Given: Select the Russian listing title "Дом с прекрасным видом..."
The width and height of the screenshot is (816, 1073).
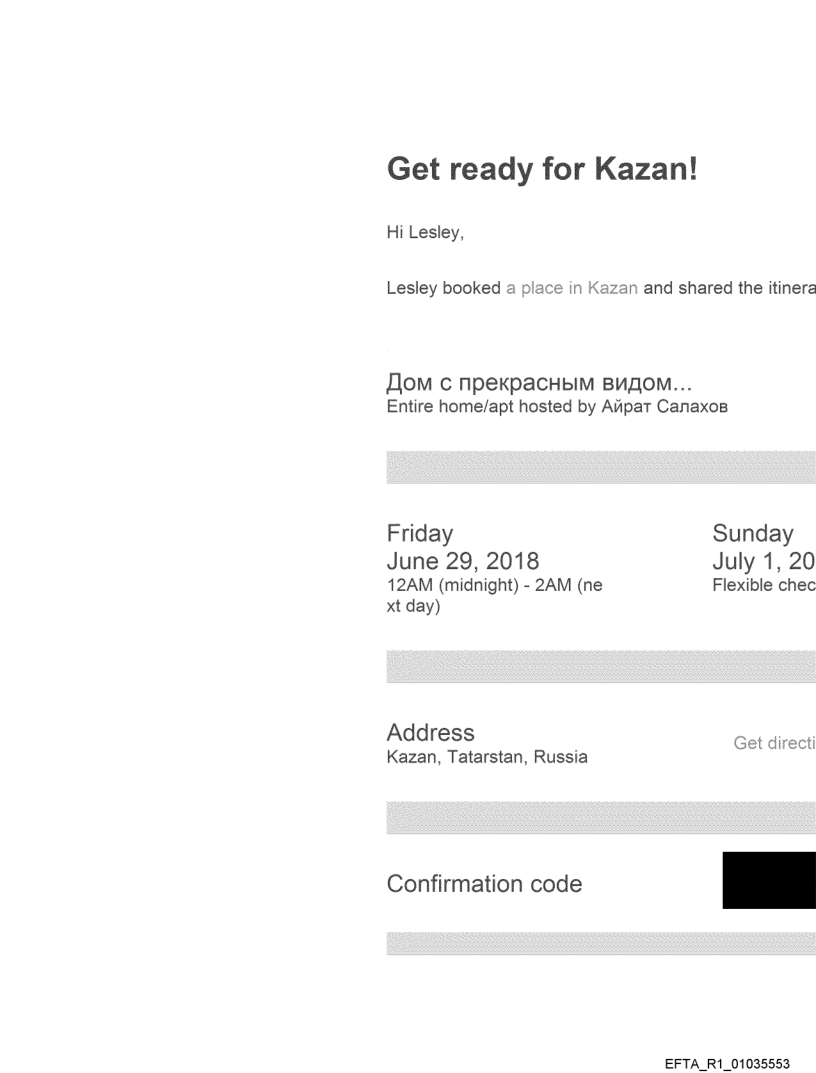Looking at the screenshot, I should pos(540,385).
